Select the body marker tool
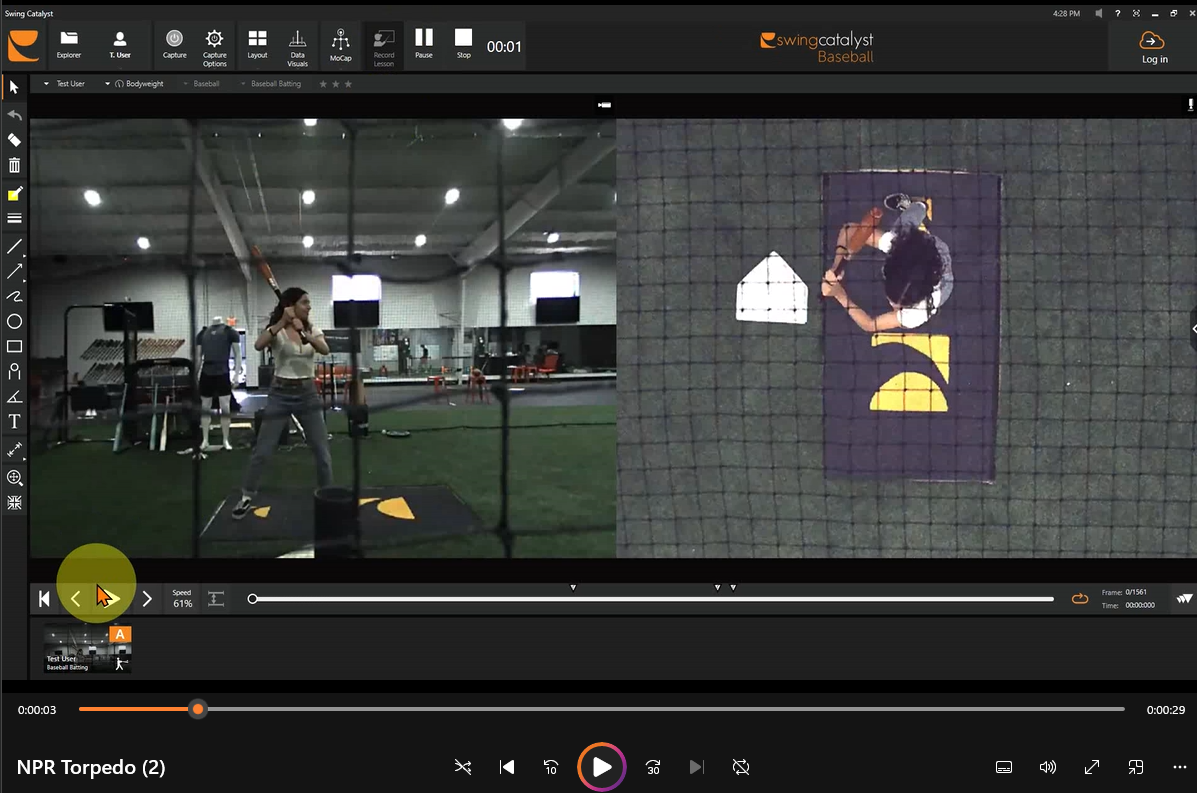This screenshot has width=1197, height=793. 14,372
